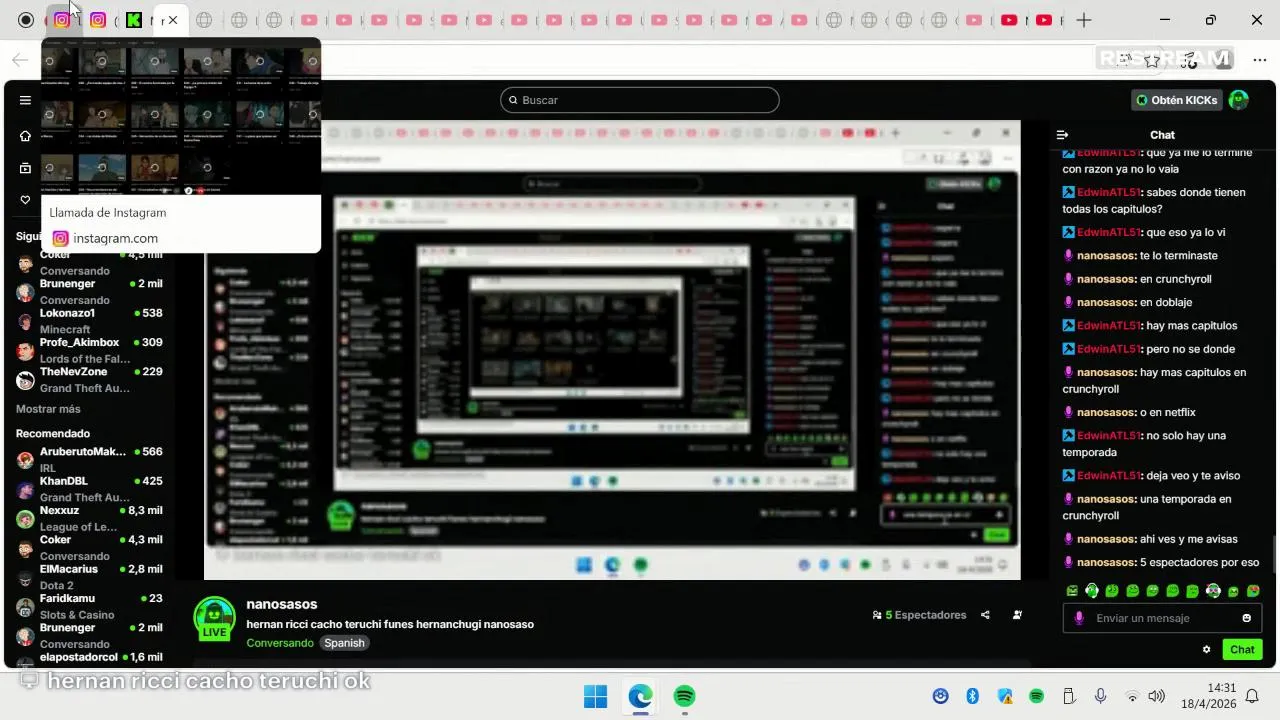The image size is (1280, 720).
Task: Open Lokonazo1 channel in sidebar
Action: 90,321
